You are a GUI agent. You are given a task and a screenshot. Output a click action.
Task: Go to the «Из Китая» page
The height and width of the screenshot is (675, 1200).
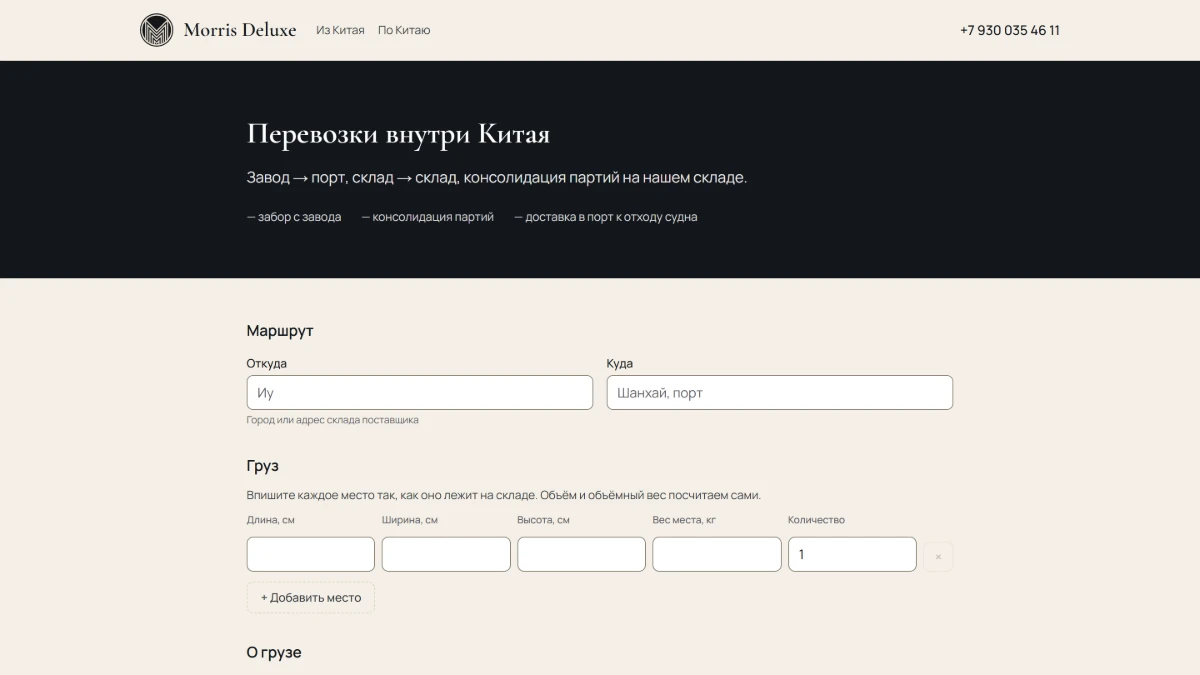(x=340, y=30)
